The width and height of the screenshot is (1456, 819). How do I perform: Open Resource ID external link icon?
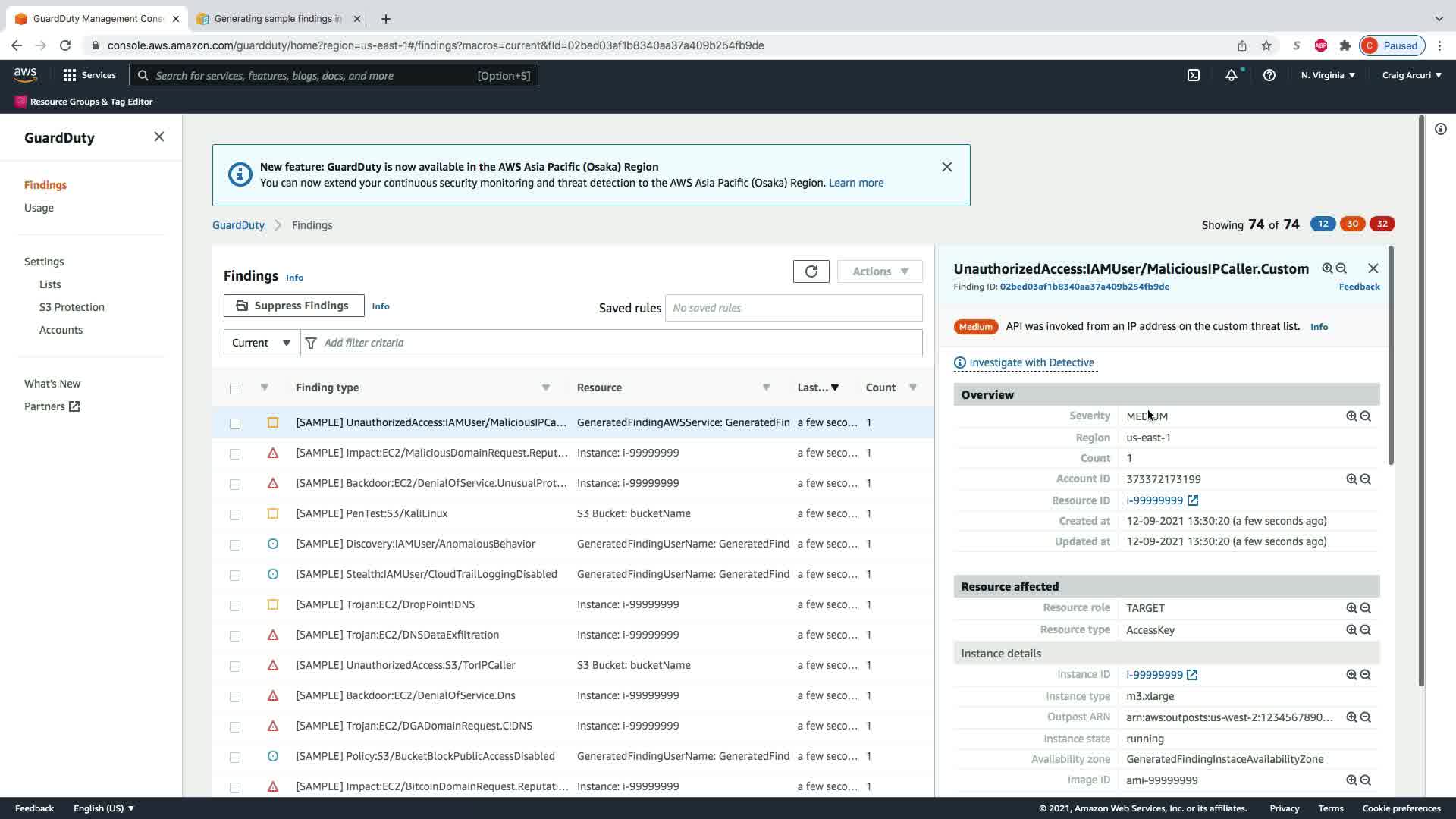(x=1192, y=500)
